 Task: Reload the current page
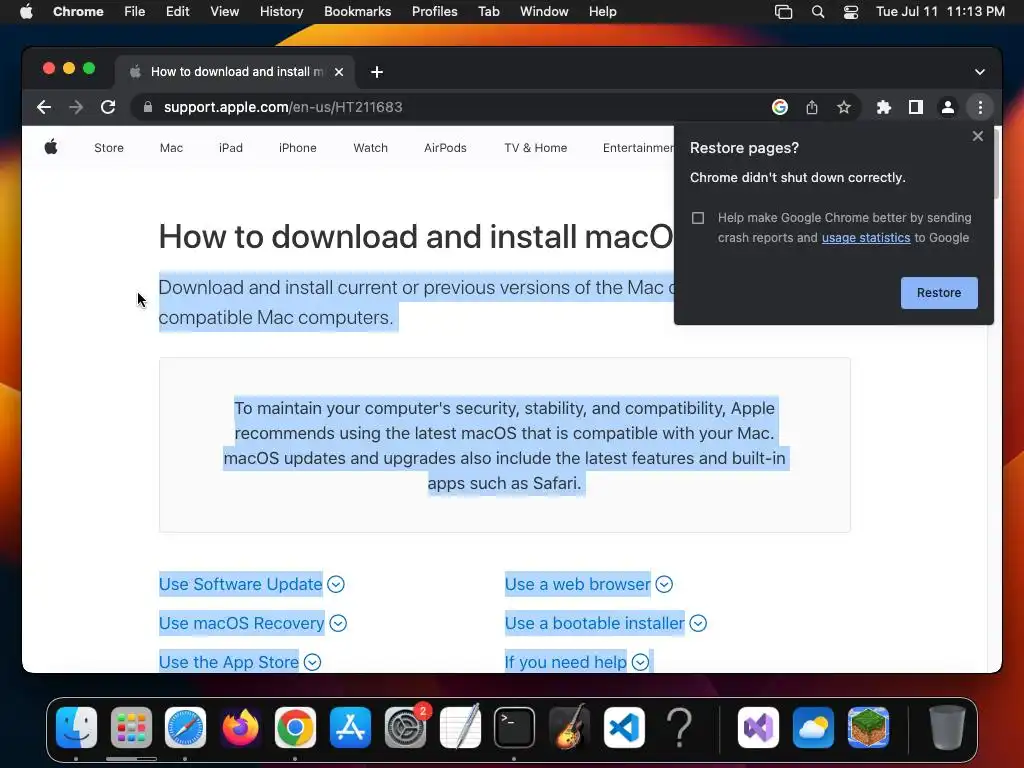[x=108, y=107]
